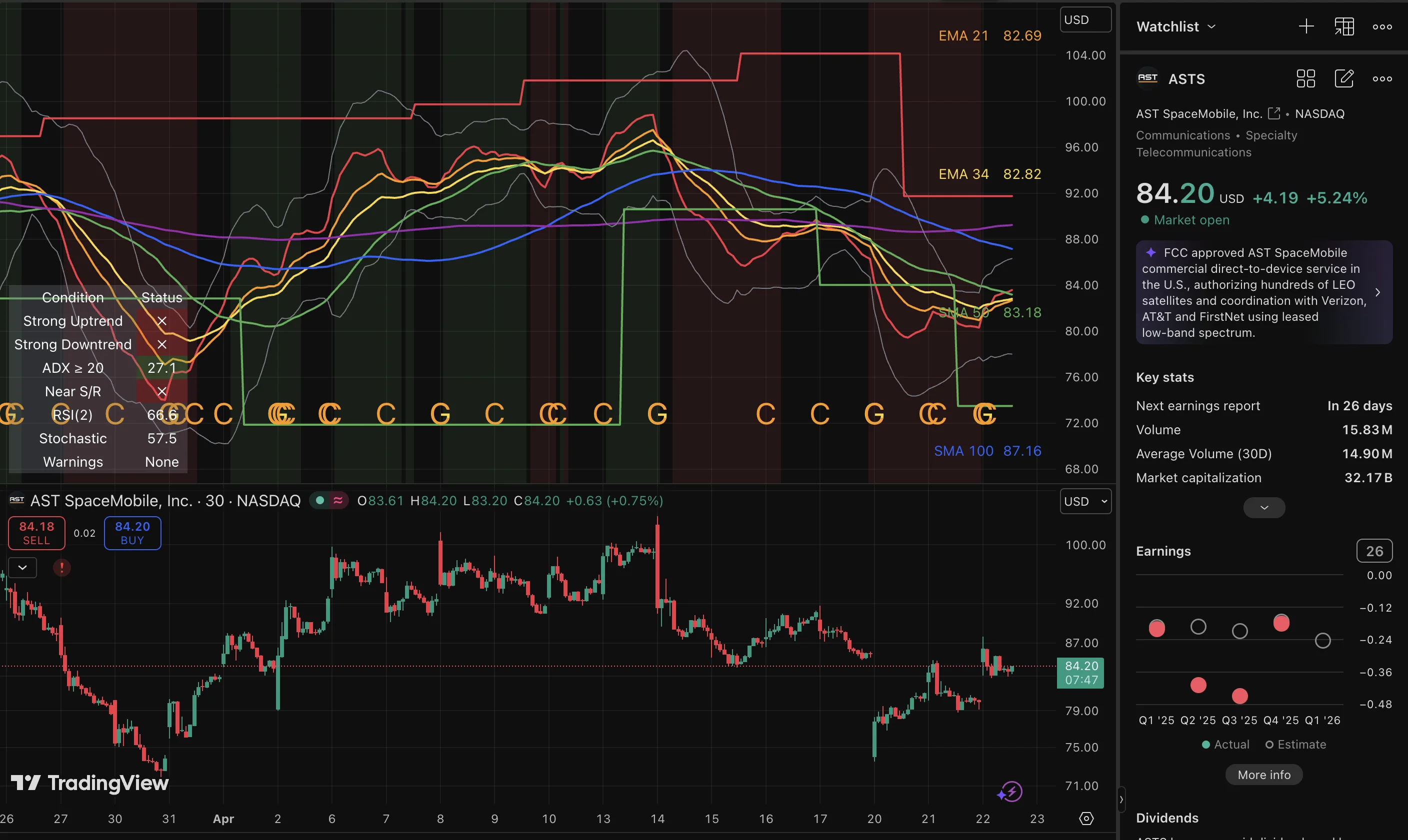Viewport: 1408px width, 840px height.
Task: Click the Q2 '25 actual earnings dot
Action: pyautogui.click(x=1198, y=685)
